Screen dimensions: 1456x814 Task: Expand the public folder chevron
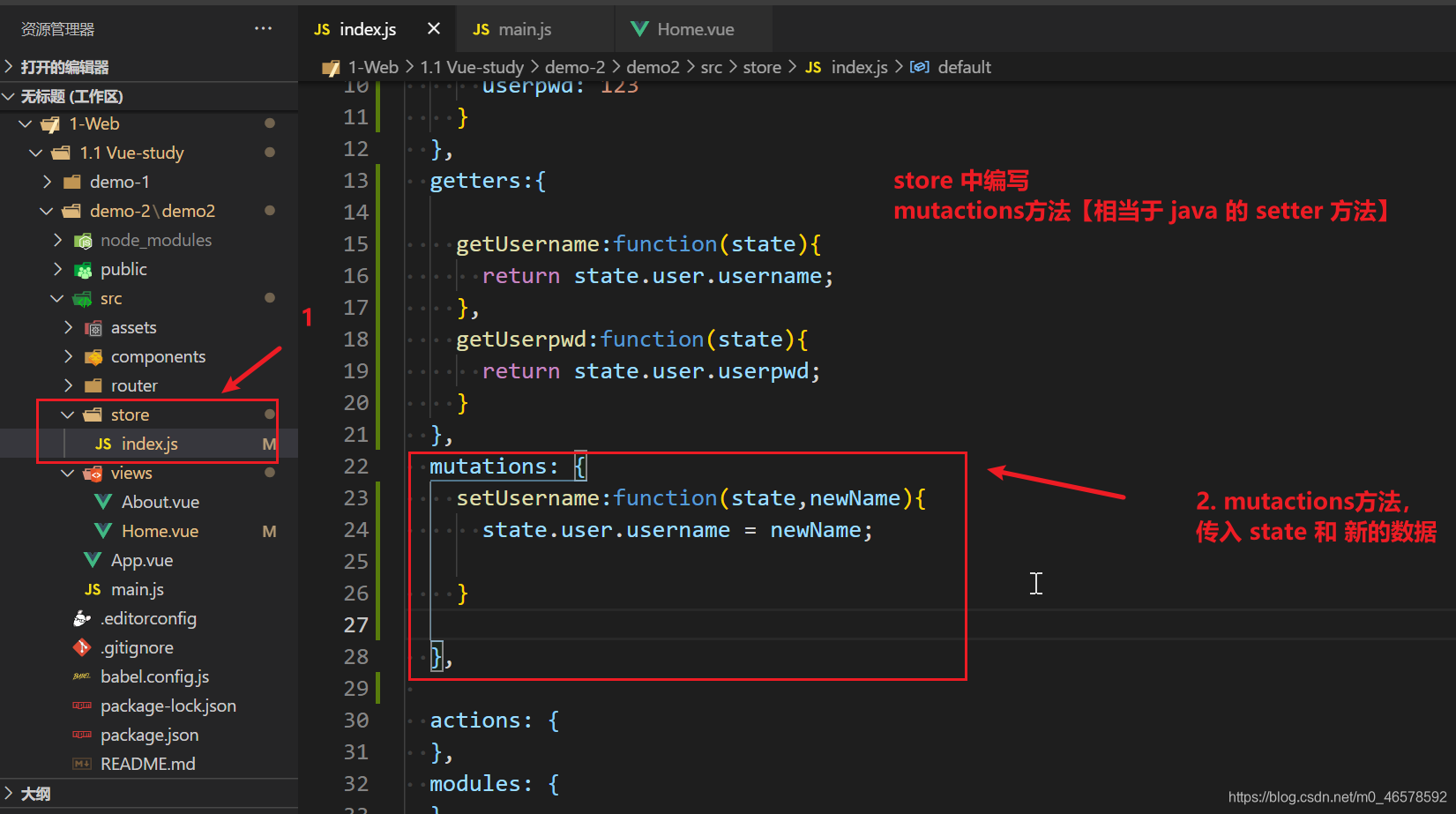coord(57,270)
